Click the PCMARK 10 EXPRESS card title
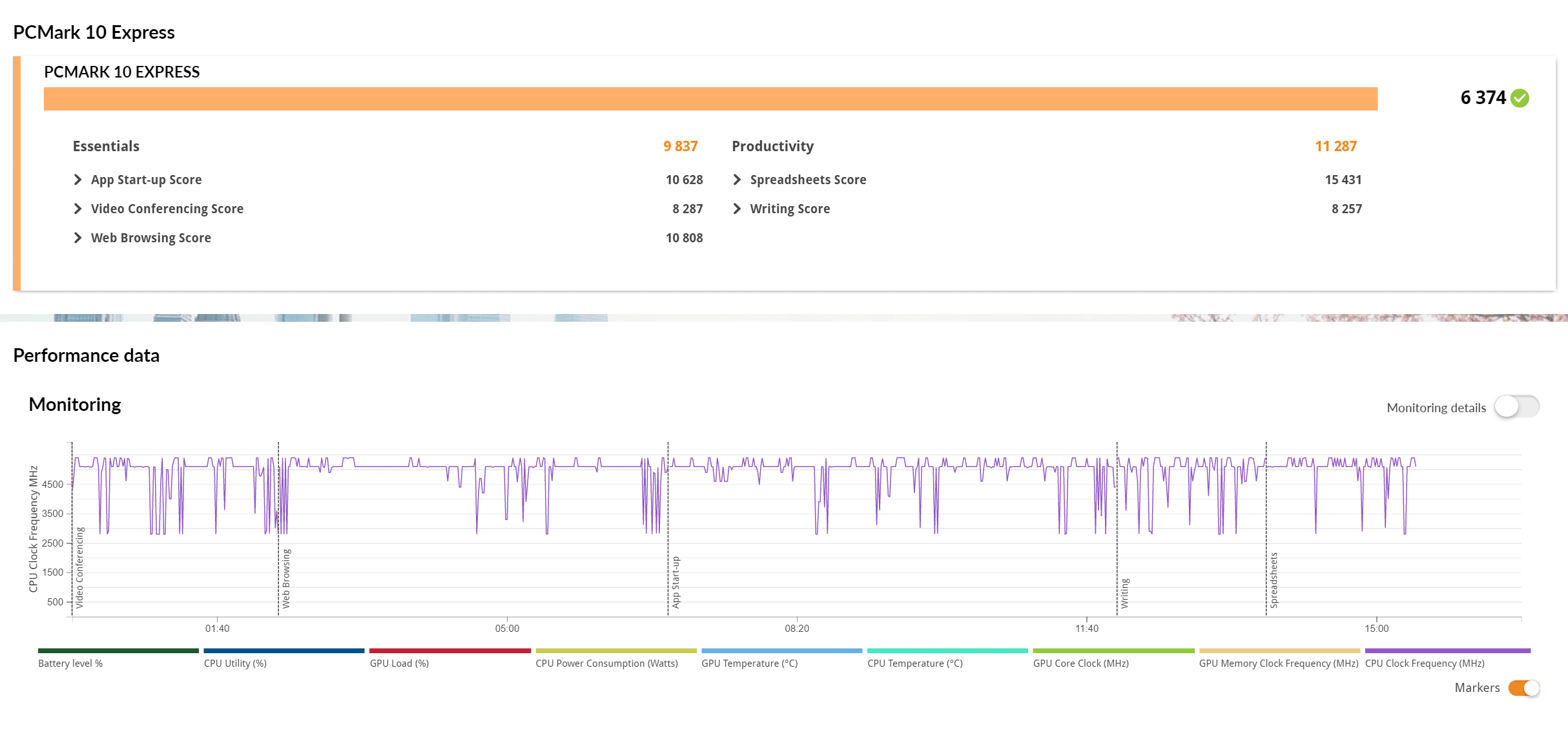This screenshot has width=1568, height=743. pyautogui.click(x=122, y=72)
